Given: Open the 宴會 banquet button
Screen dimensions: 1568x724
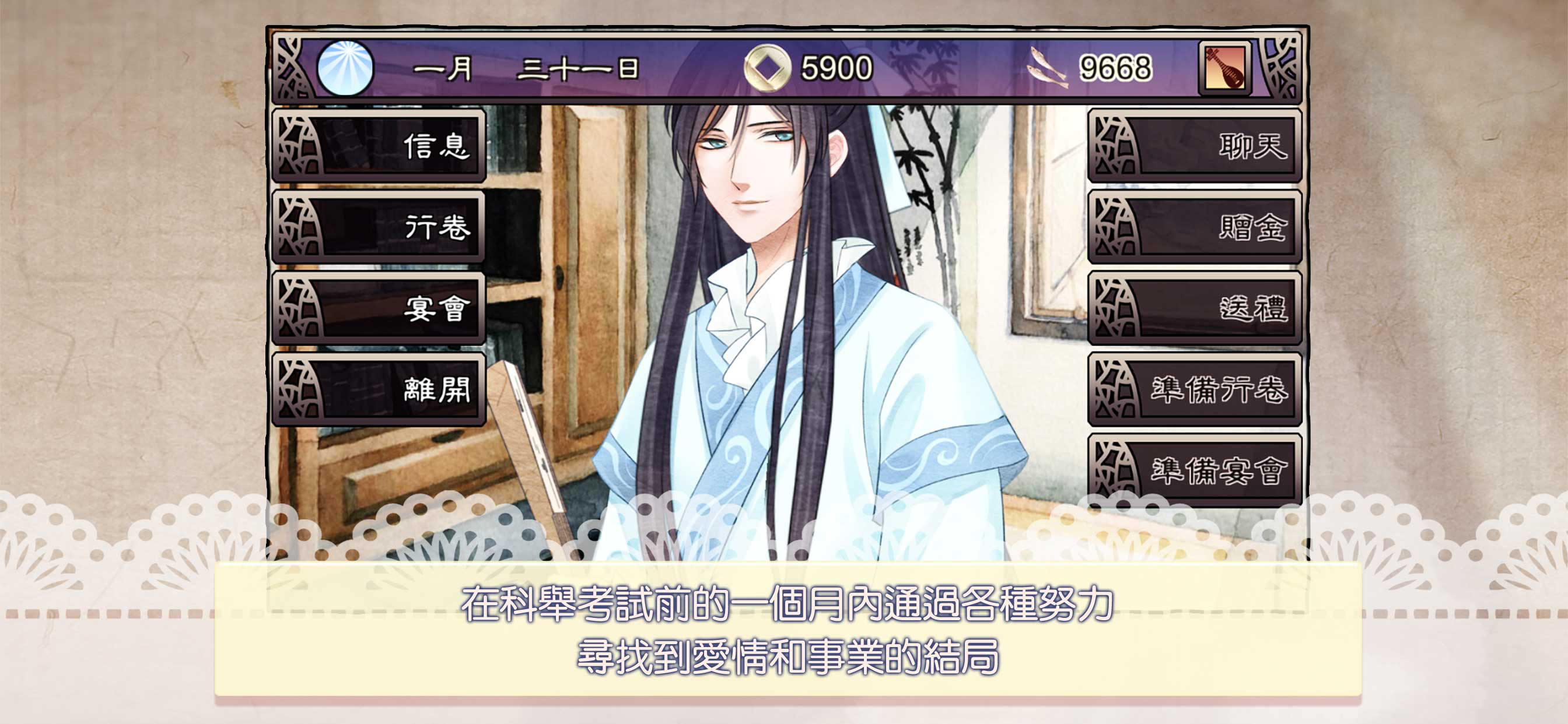Looking at the screenshot, I should pos(379,308).
